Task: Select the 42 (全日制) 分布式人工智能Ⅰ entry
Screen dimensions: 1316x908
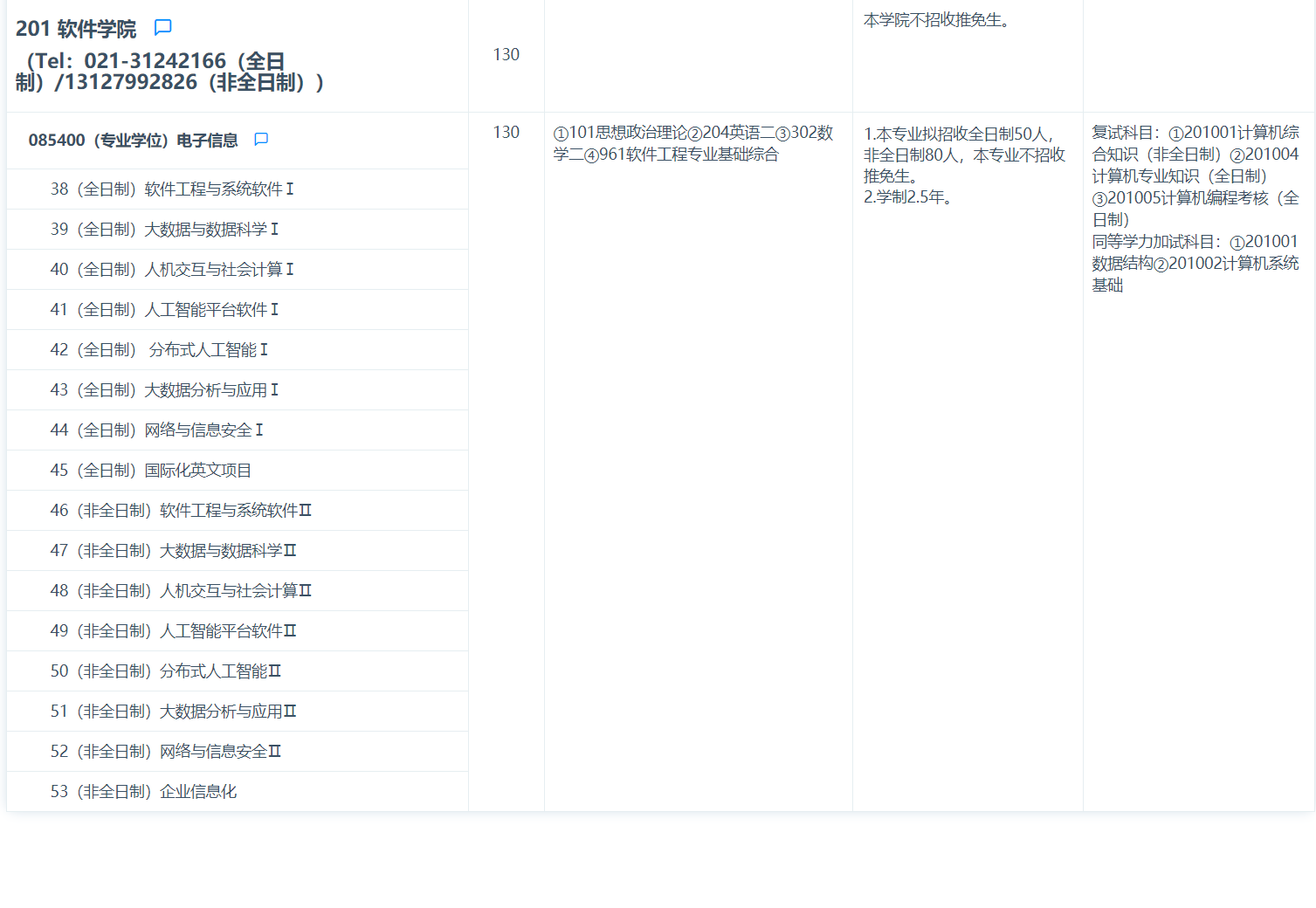Action: (162, 349)
